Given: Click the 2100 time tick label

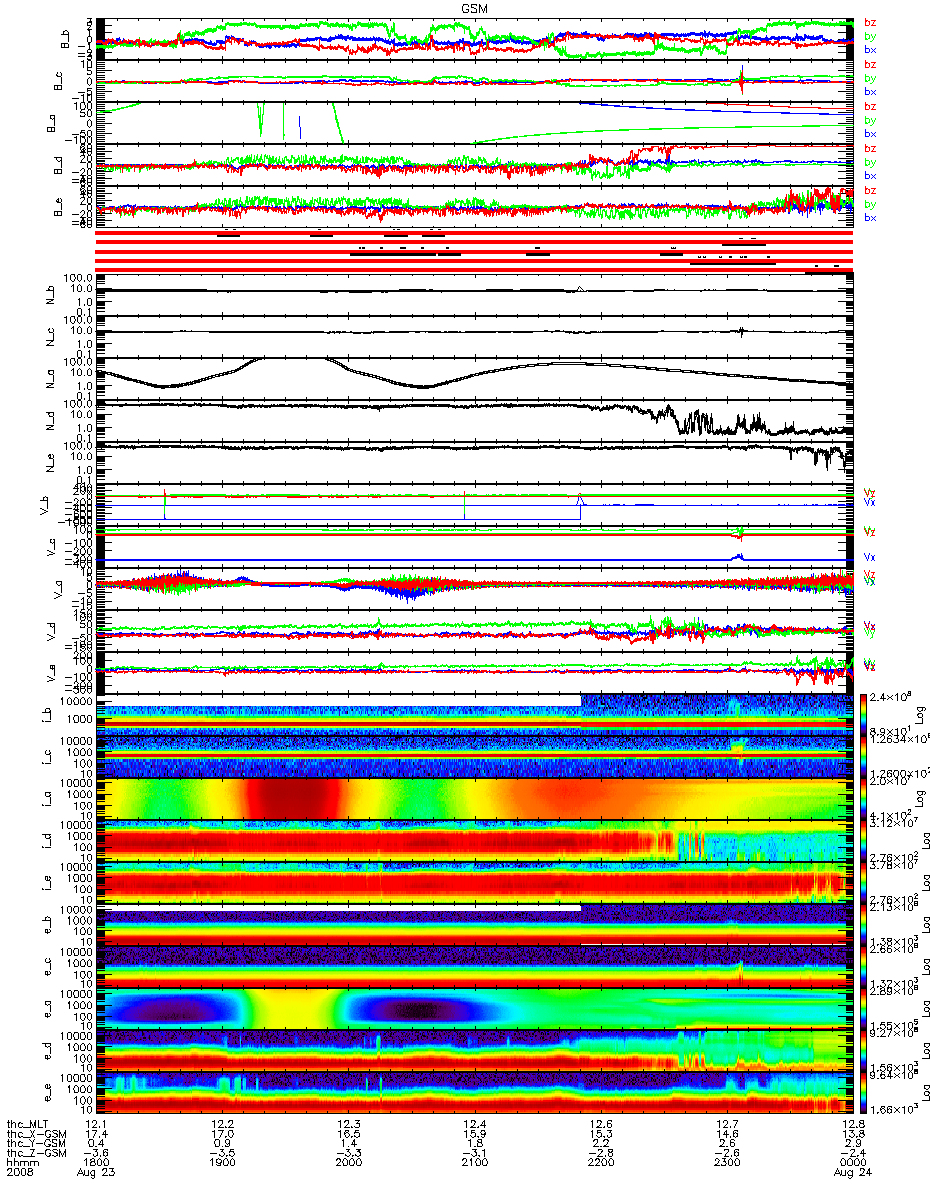Looking at the screenshot, I should click(474, 1162).
